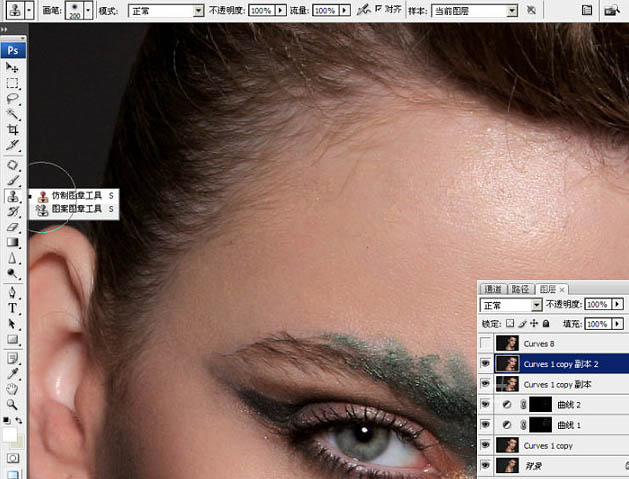Toggle lock all
The height and width of the screenshot is (479, 629).
click(546, 323)
